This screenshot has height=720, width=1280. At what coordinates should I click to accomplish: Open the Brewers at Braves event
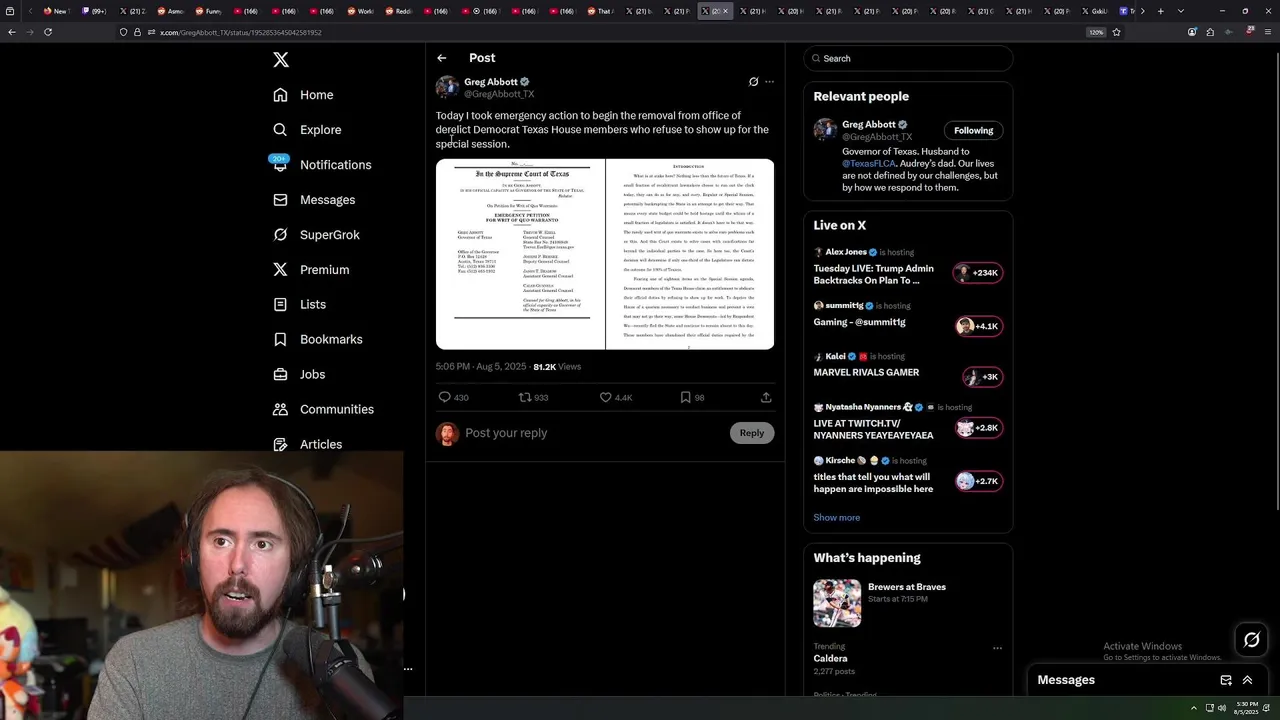[x=908, y=603]
